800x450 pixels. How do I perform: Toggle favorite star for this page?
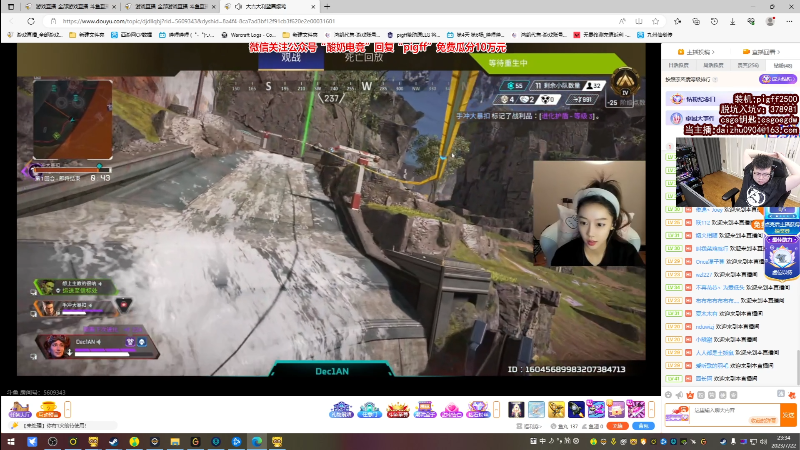656,21
